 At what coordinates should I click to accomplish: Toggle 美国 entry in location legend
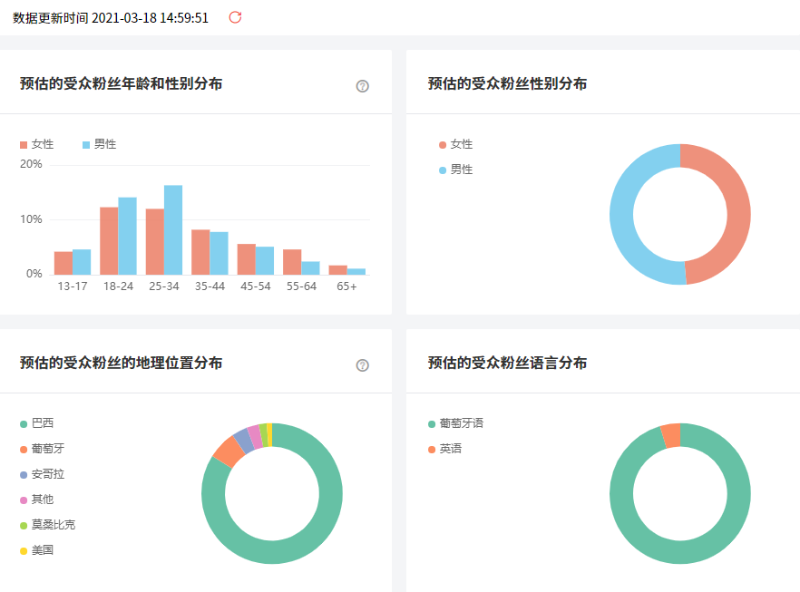coord(37,550)
